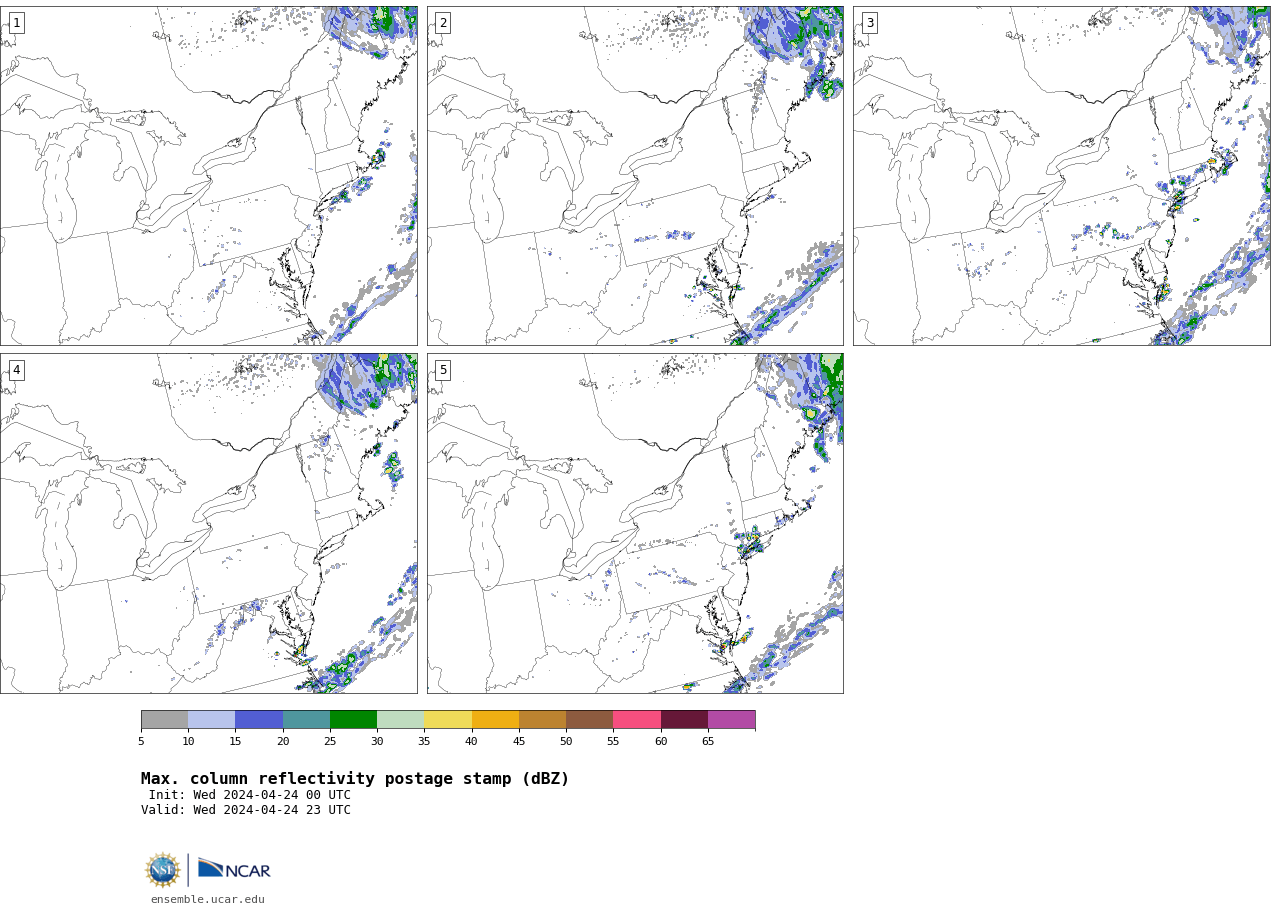Screen dimensions: 1280x910
Task: Click the colorbar tick label 5
Action: [141, 742]
